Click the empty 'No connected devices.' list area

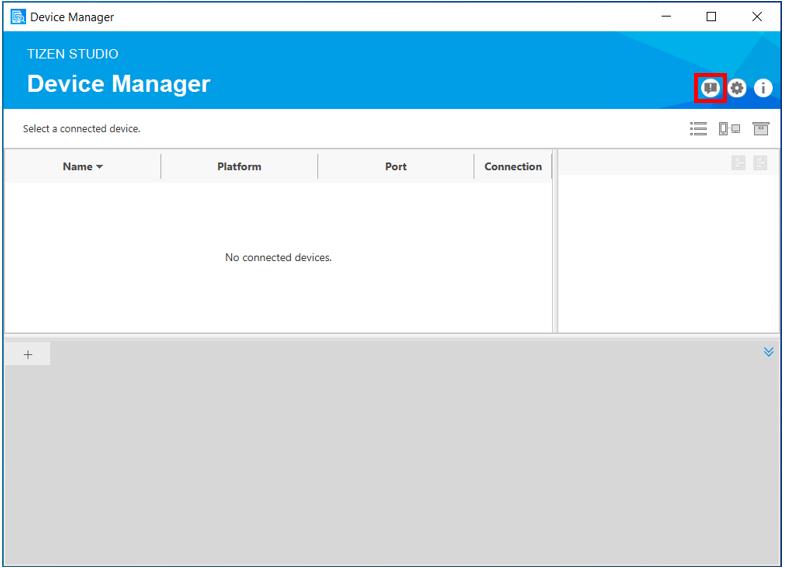(x=278, y=257)
